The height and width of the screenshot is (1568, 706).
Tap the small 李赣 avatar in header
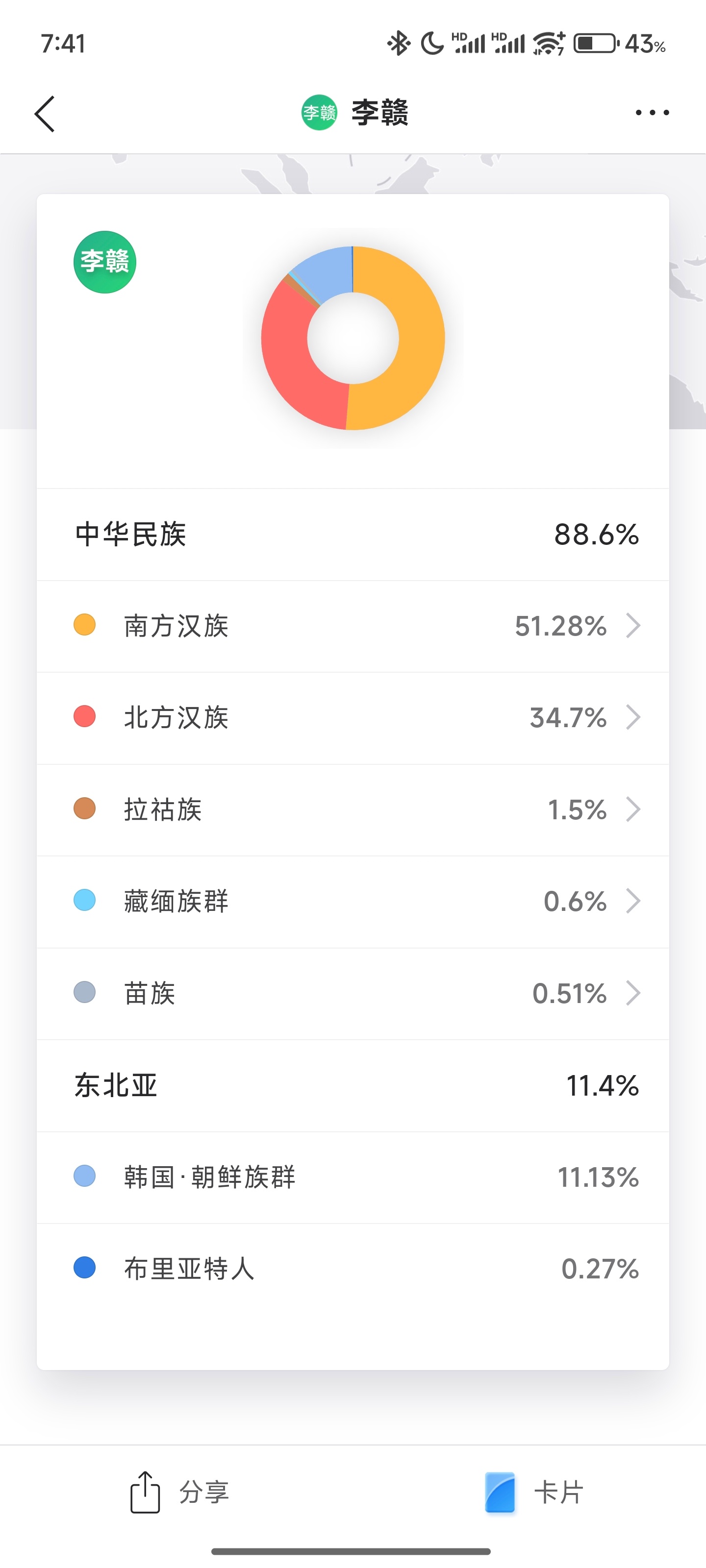(x=319, y=113)
